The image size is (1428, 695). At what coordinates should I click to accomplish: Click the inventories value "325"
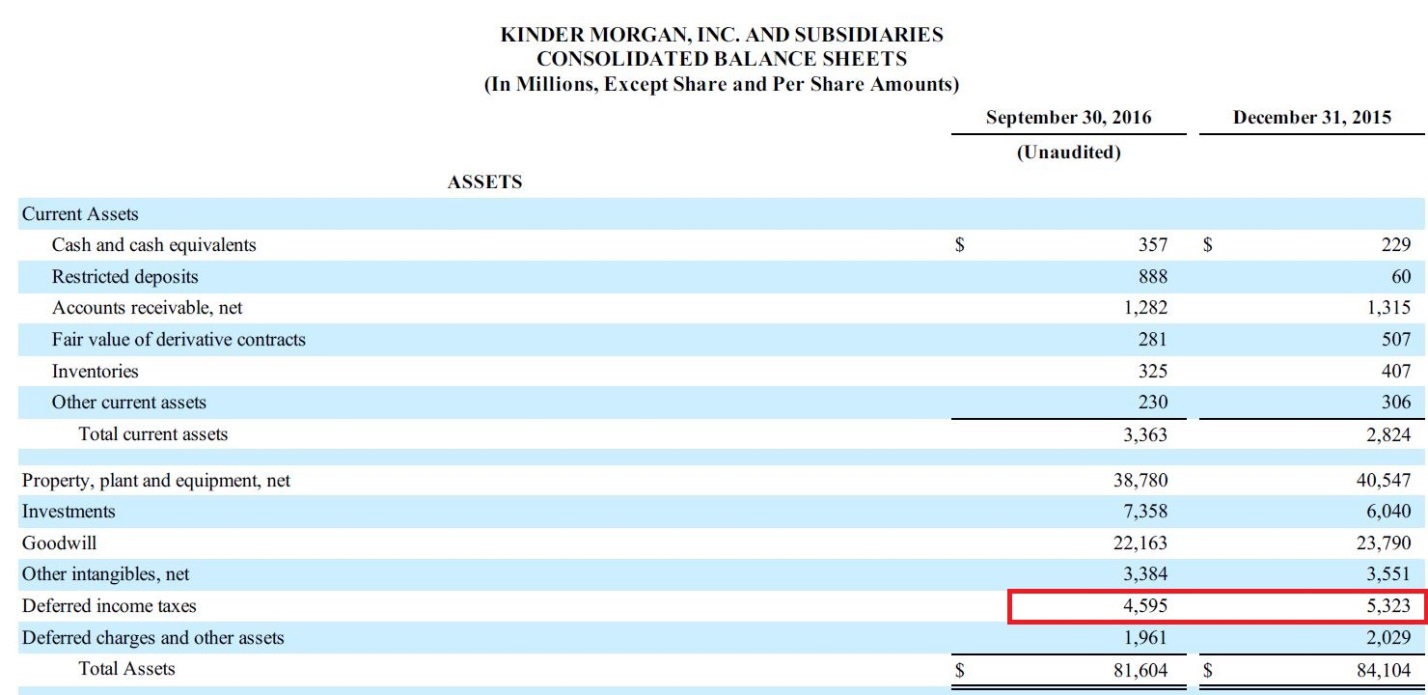[x=1152, y=371]
